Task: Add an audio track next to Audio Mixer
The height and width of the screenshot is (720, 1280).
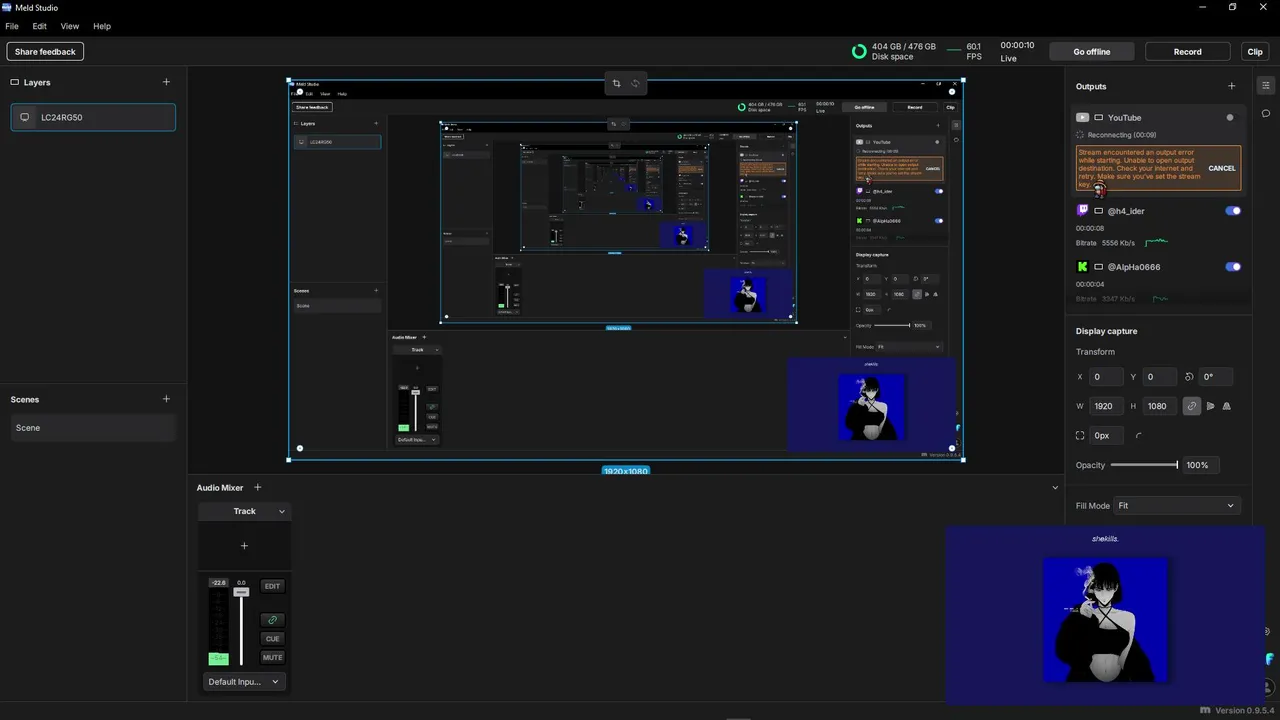Action: coord(257,487)
